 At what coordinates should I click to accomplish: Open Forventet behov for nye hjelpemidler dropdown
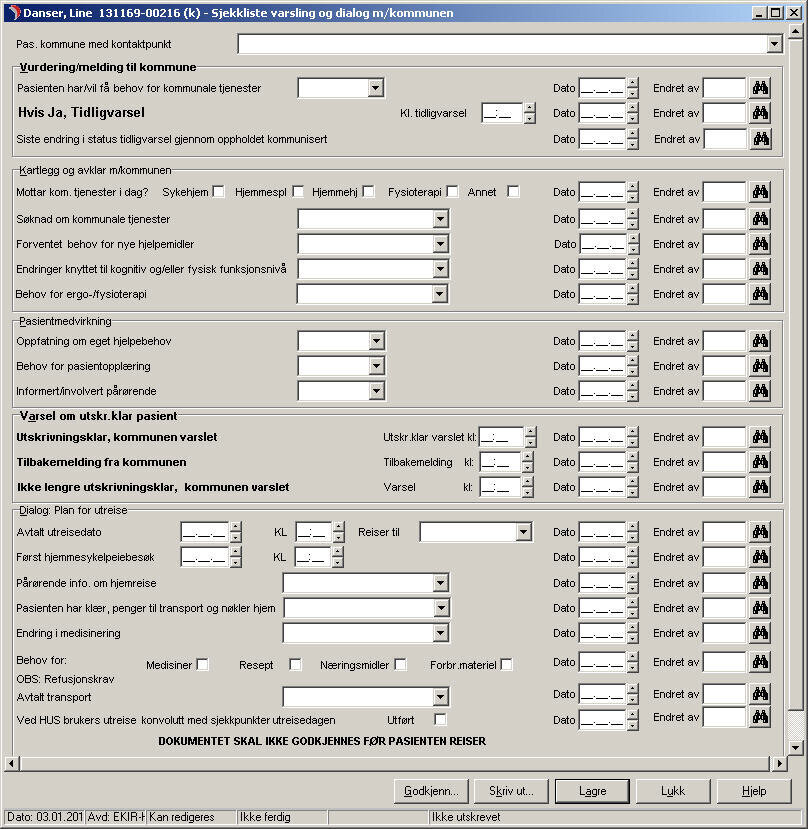440,244
